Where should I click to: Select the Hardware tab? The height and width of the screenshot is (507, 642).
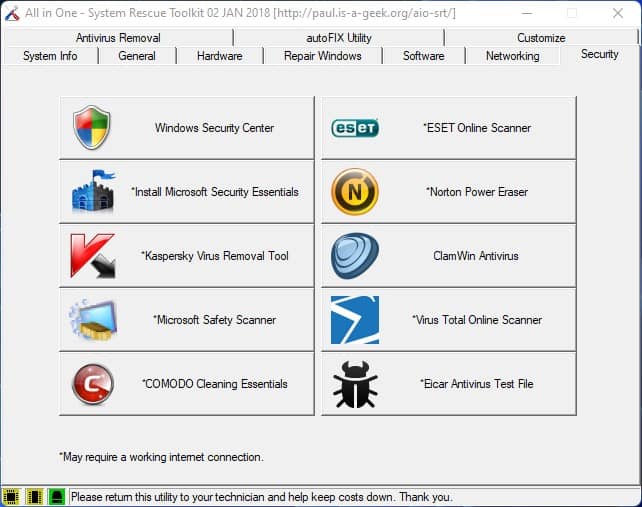[219, 56]
